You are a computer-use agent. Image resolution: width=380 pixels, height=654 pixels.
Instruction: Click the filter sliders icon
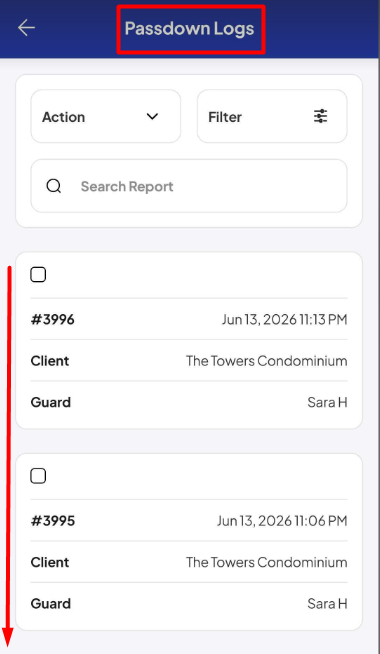pyautogui.click(x=320, y=116)
